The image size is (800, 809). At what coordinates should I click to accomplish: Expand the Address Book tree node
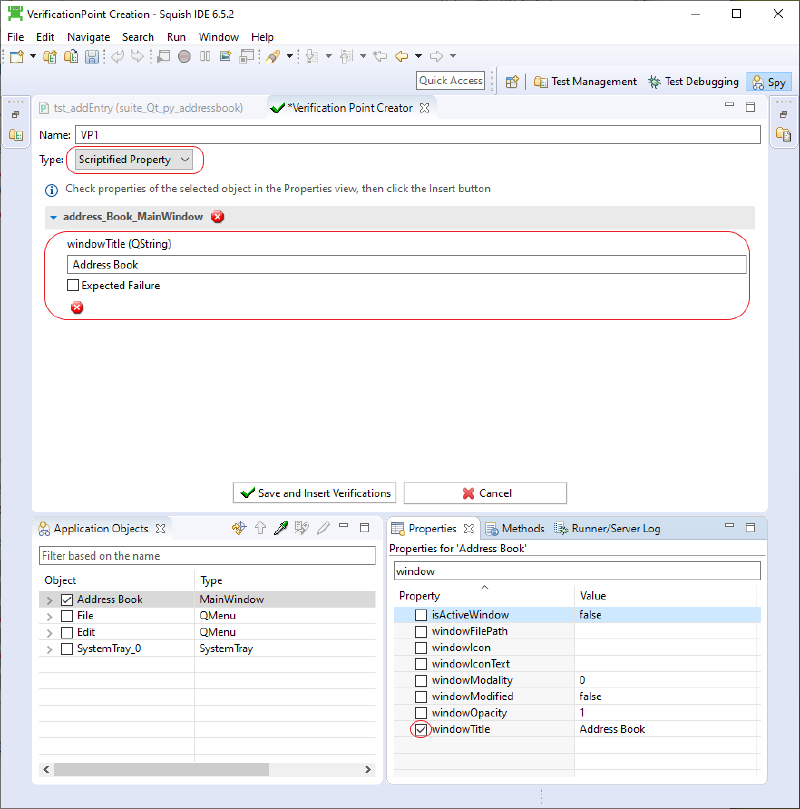pyautogui.click(x=50, y=600)
